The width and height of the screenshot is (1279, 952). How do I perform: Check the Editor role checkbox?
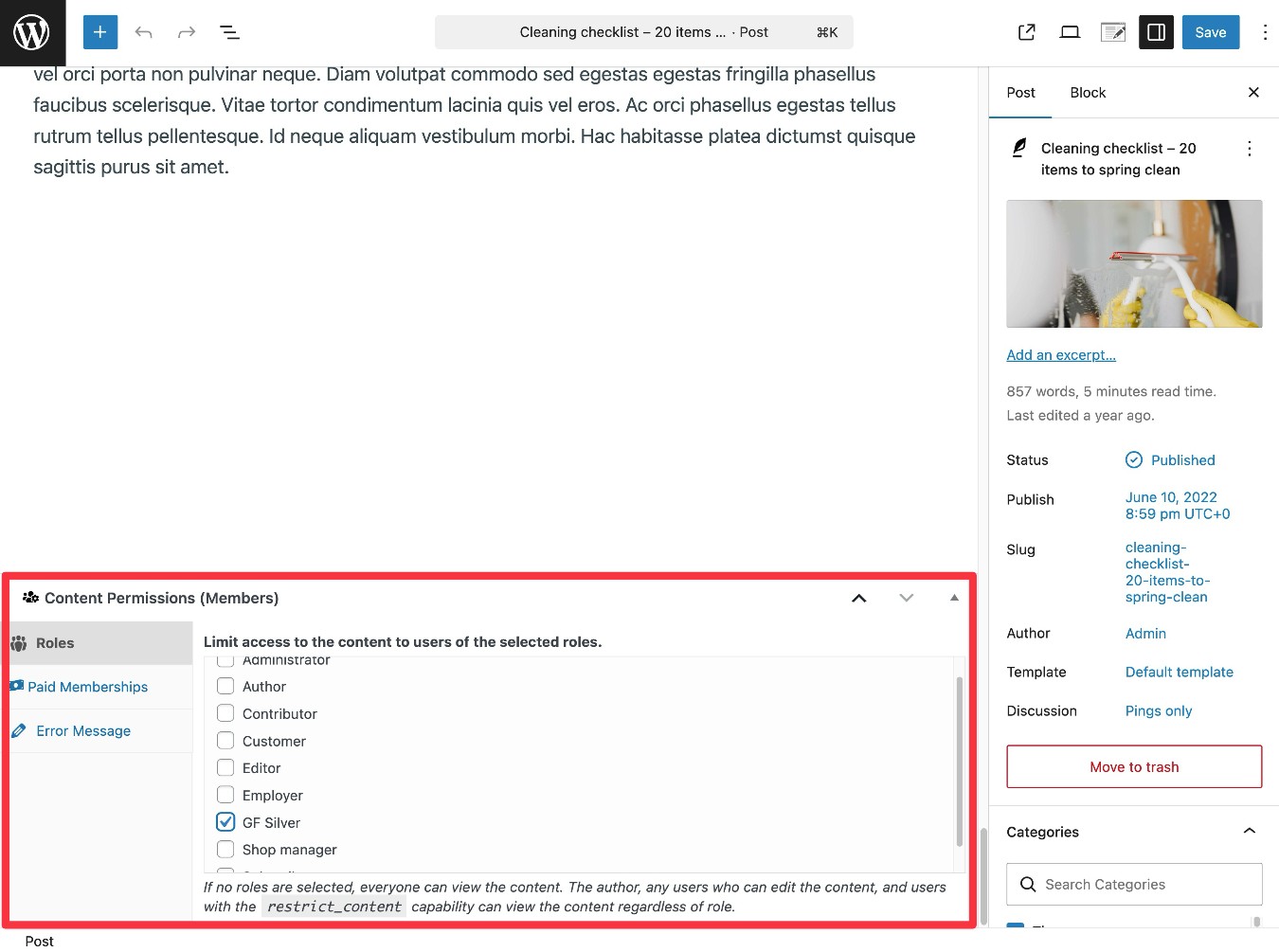pos(225,767)
